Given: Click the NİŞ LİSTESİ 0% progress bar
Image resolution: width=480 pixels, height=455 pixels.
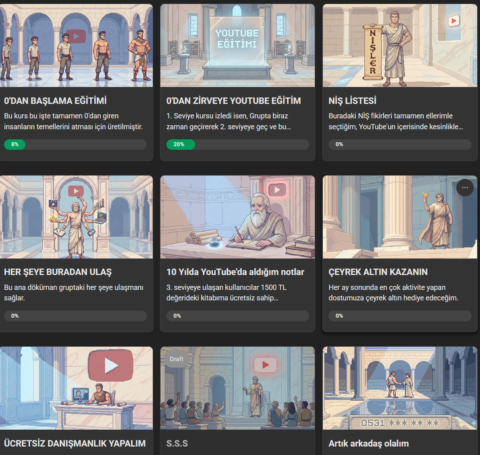Looking at the screenshot, I should pyautogui.click(x=400, y=144).
